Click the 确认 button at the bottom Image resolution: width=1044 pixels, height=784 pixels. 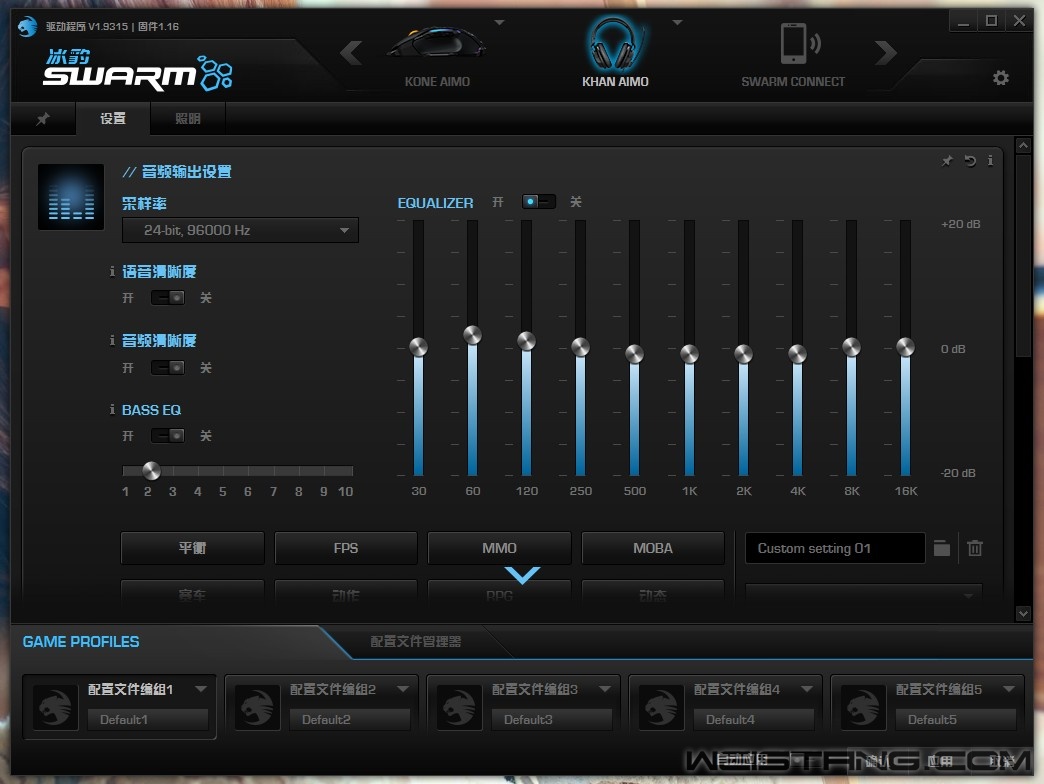(x=877, y=761)
